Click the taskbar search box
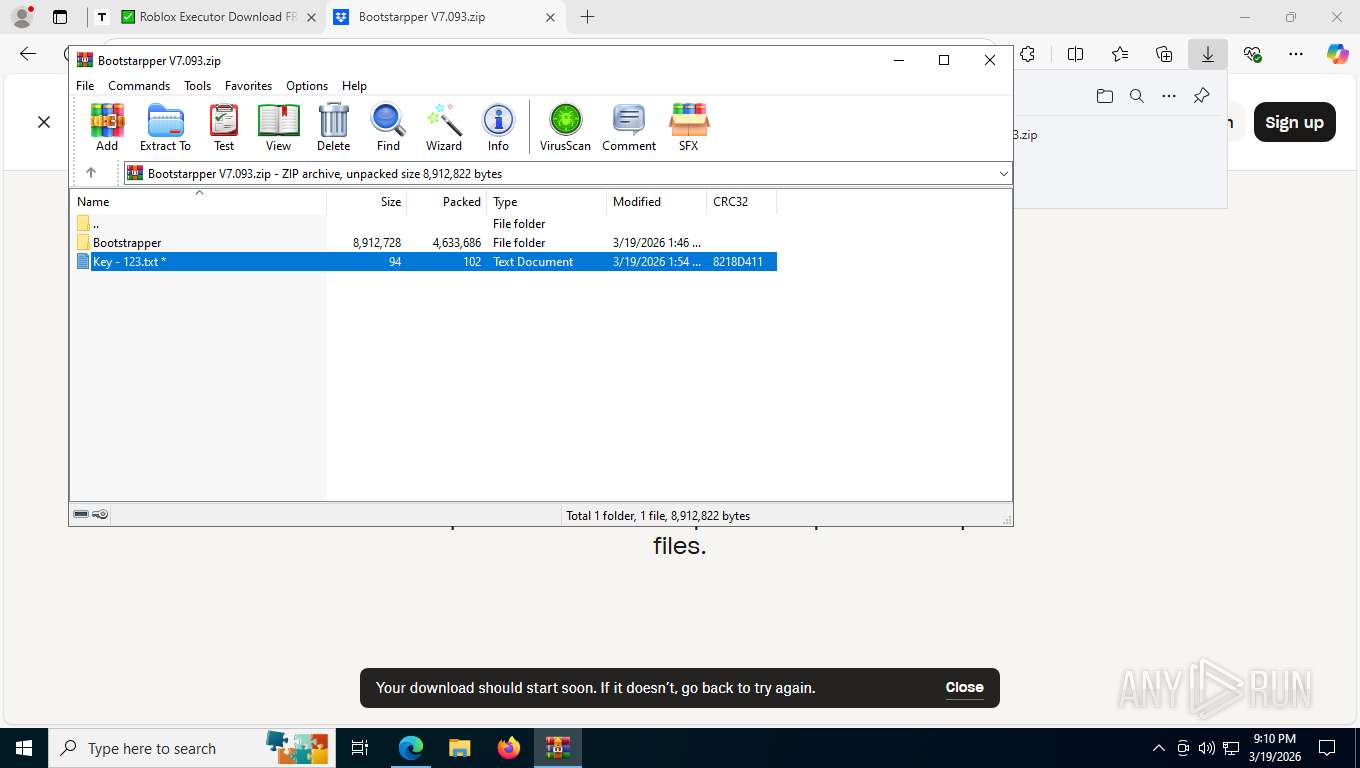The width and height of the screenshot is (1360, 768). (190, 748)
